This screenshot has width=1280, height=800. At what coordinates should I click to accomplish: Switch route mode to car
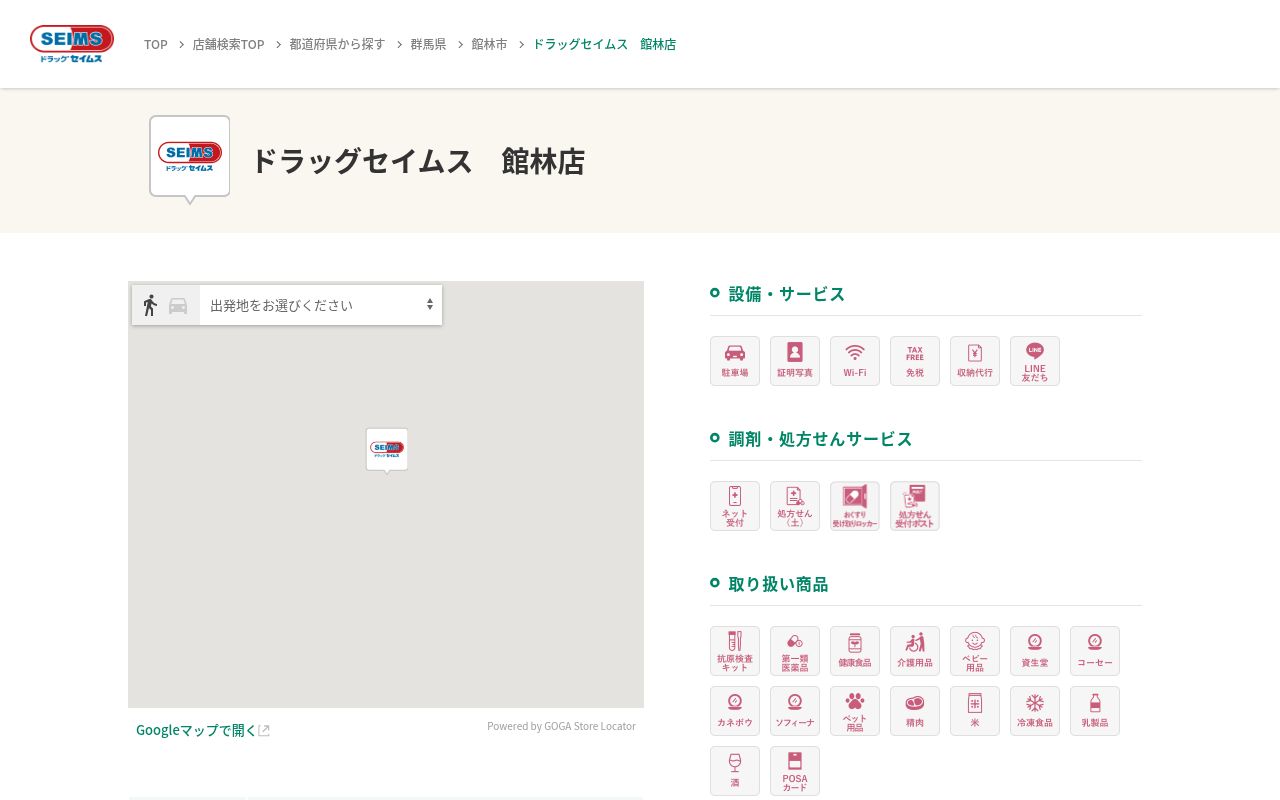pyautogui.click(x=178, y=306)
